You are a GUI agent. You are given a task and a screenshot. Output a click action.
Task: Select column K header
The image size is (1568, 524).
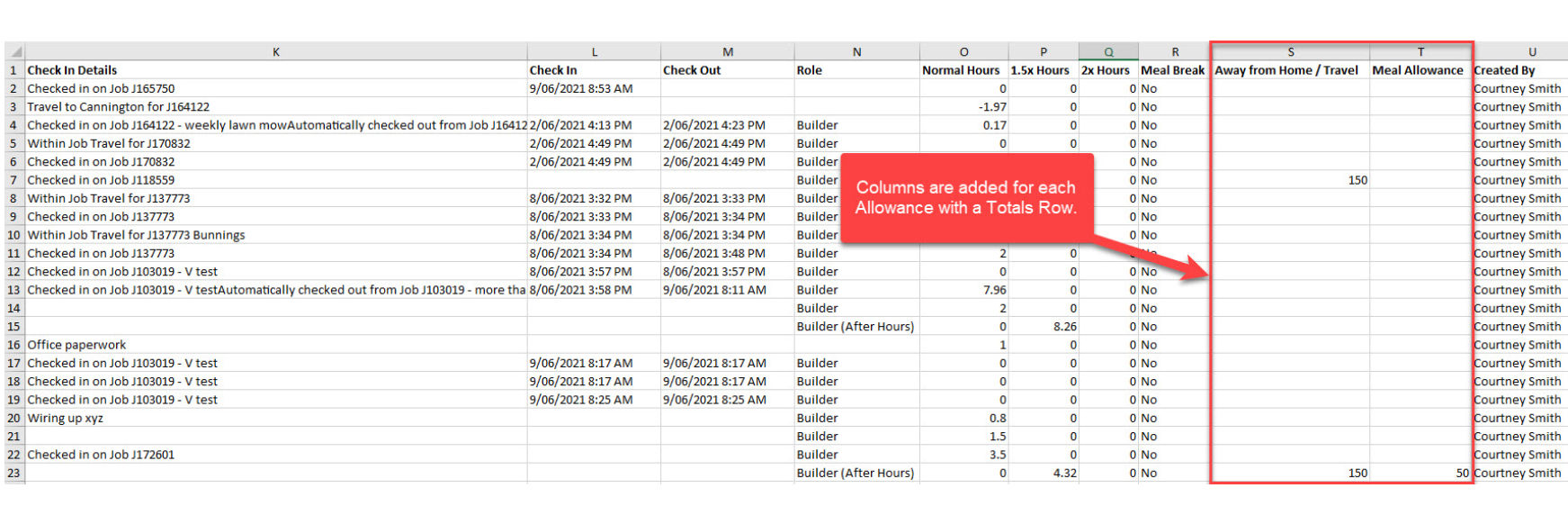click(276, 52)
